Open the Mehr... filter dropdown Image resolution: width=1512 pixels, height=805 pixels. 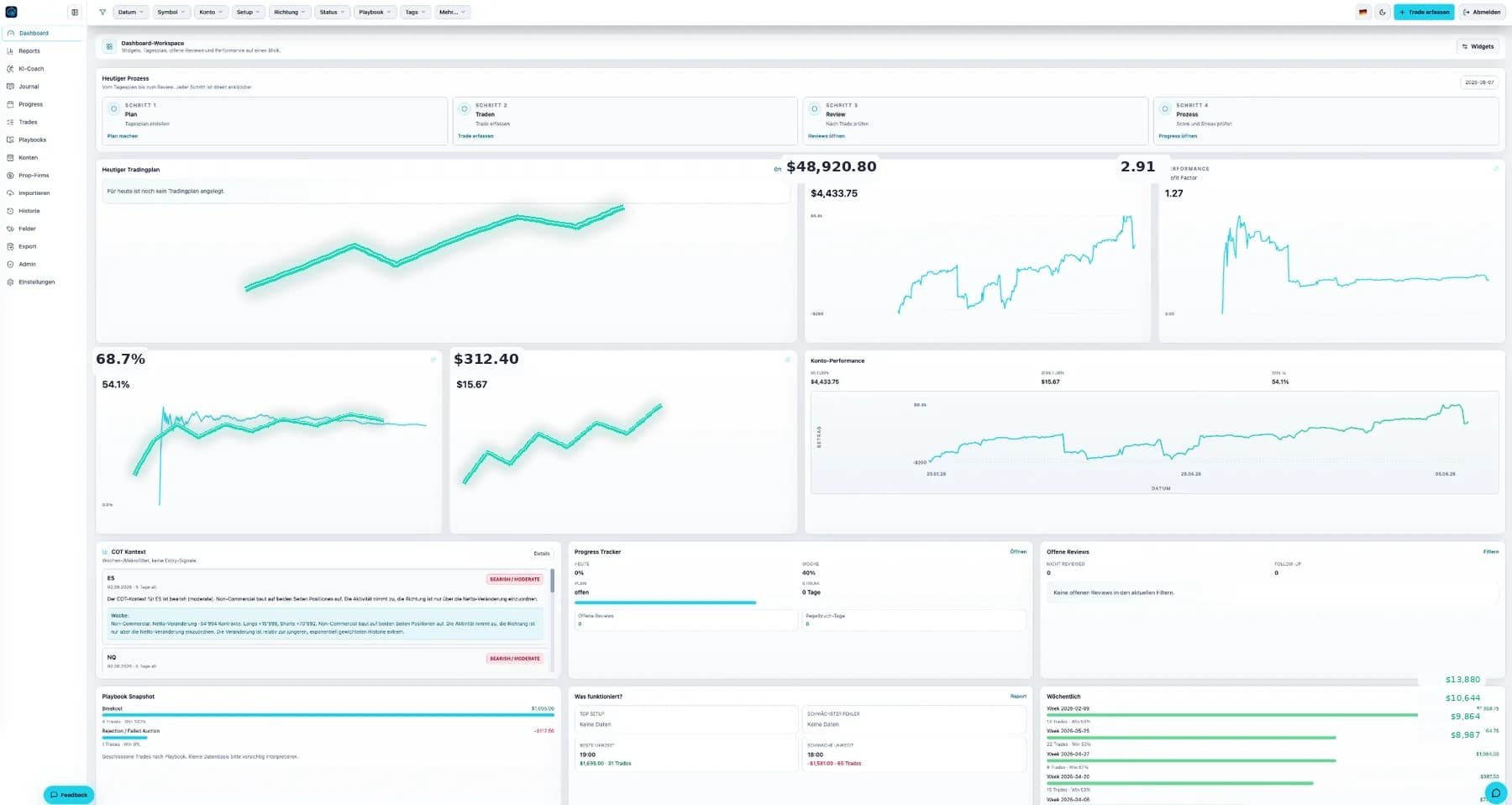[x=452, y=12]
